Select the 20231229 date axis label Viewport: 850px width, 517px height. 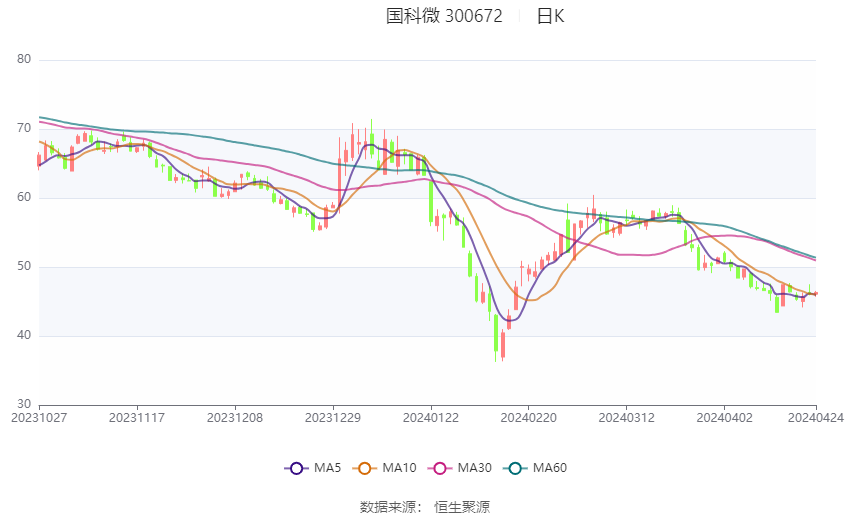coord(333,418)
